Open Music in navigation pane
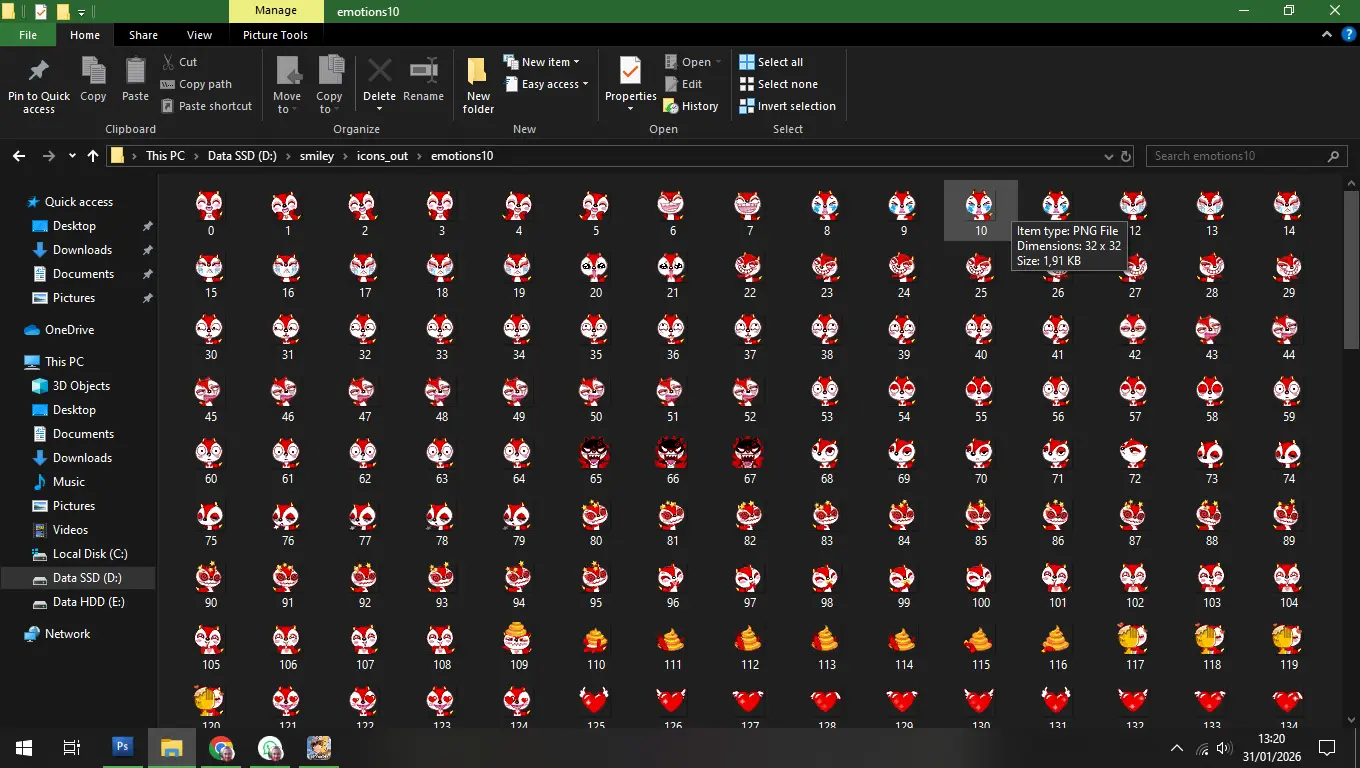Image resolution: width=1360 pixels, height=768 pixels. (x=69, y=482)
